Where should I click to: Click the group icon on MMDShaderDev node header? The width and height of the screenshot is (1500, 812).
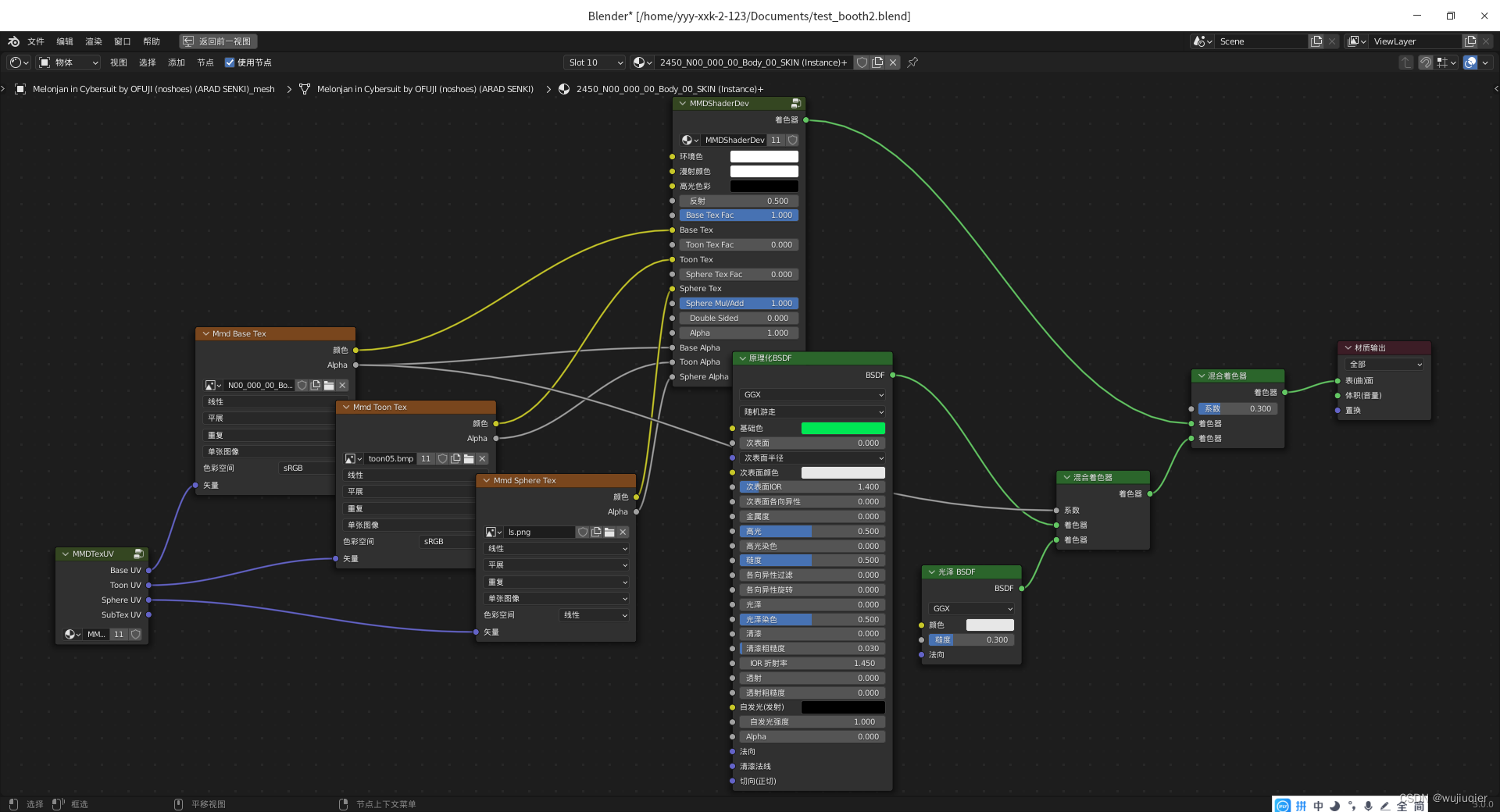click(x=796, y=103)
